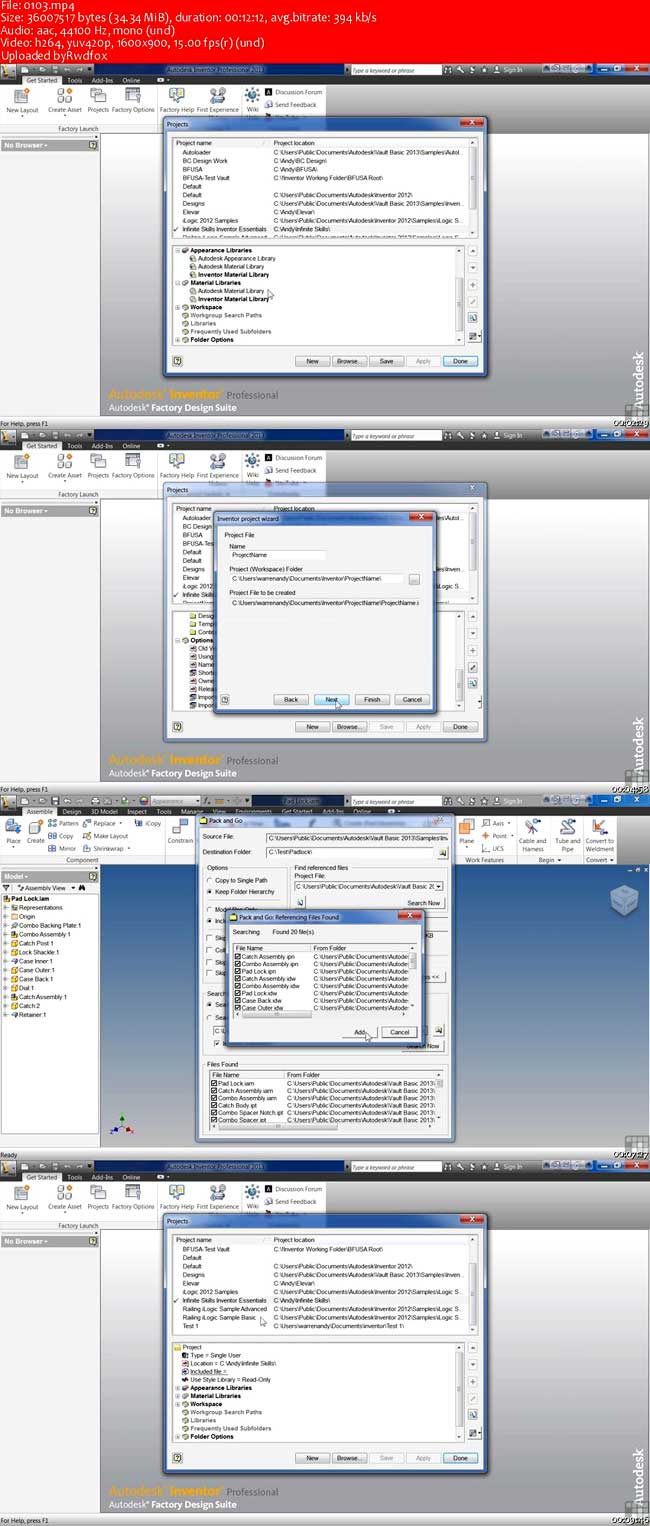The width and height of the screenshot is (650, 1526).
Task: Open the Cable and Harness environment
Action: (533, 835)
